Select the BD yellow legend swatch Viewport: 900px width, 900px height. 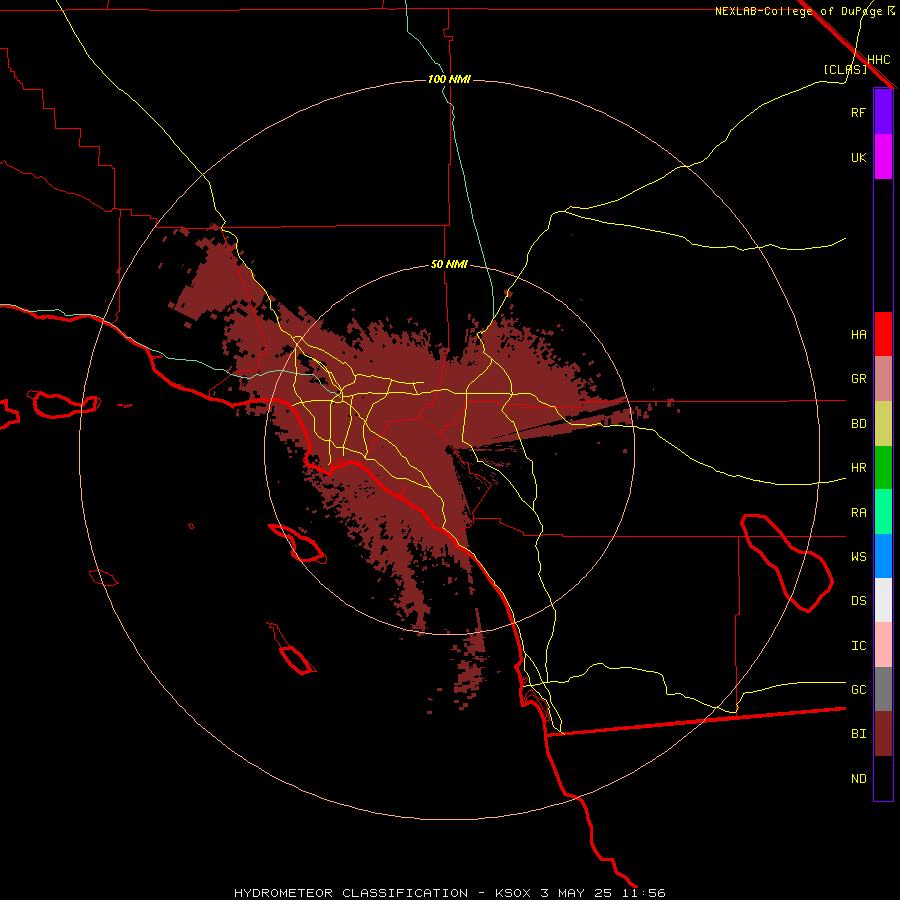[x=883, y=423]
